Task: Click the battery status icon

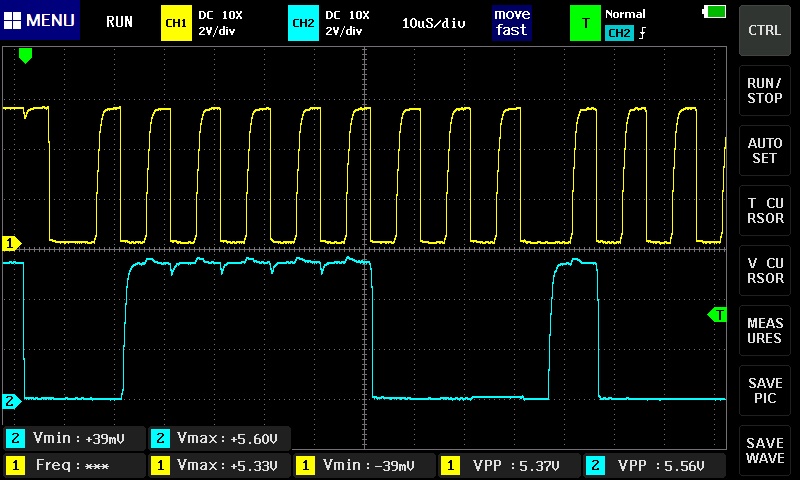Action: [x=714, y=11]
